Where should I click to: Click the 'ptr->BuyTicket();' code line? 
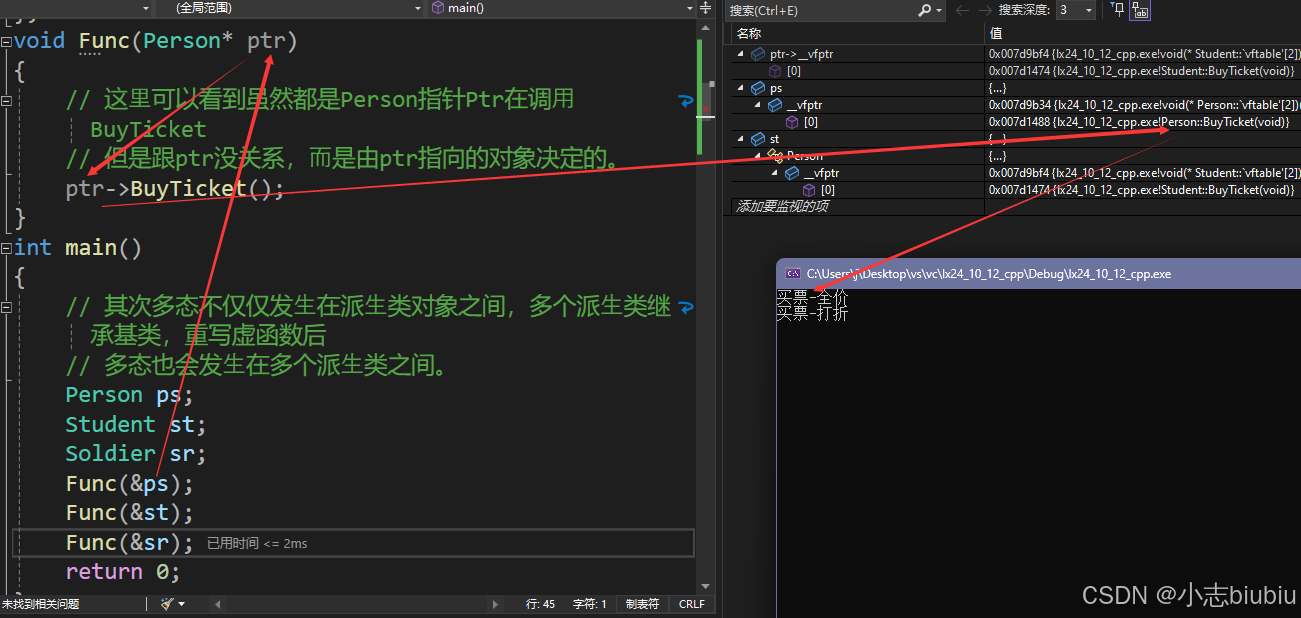point(175,189)
